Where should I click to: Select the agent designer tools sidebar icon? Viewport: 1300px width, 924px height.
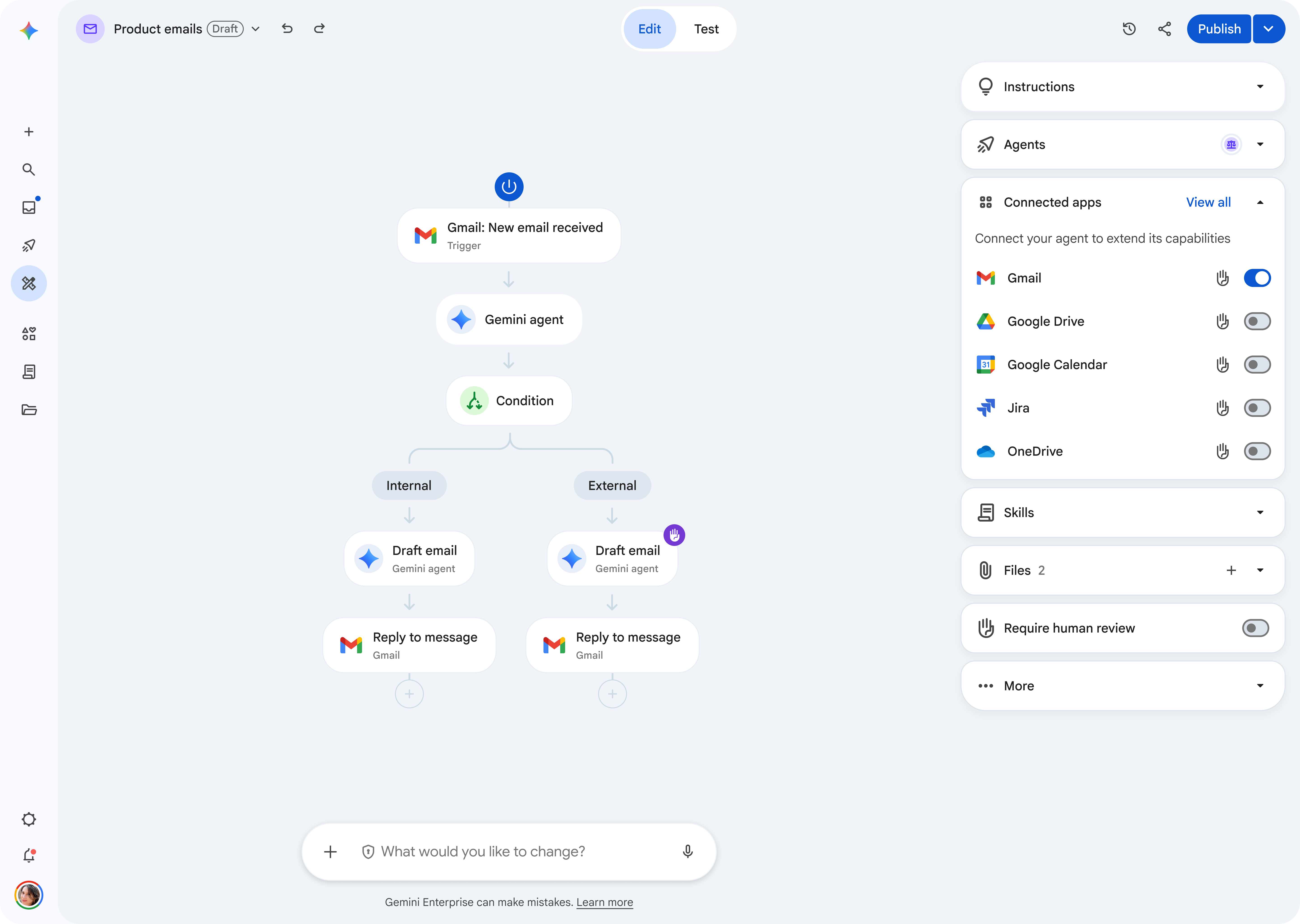(x=29, y=283)
